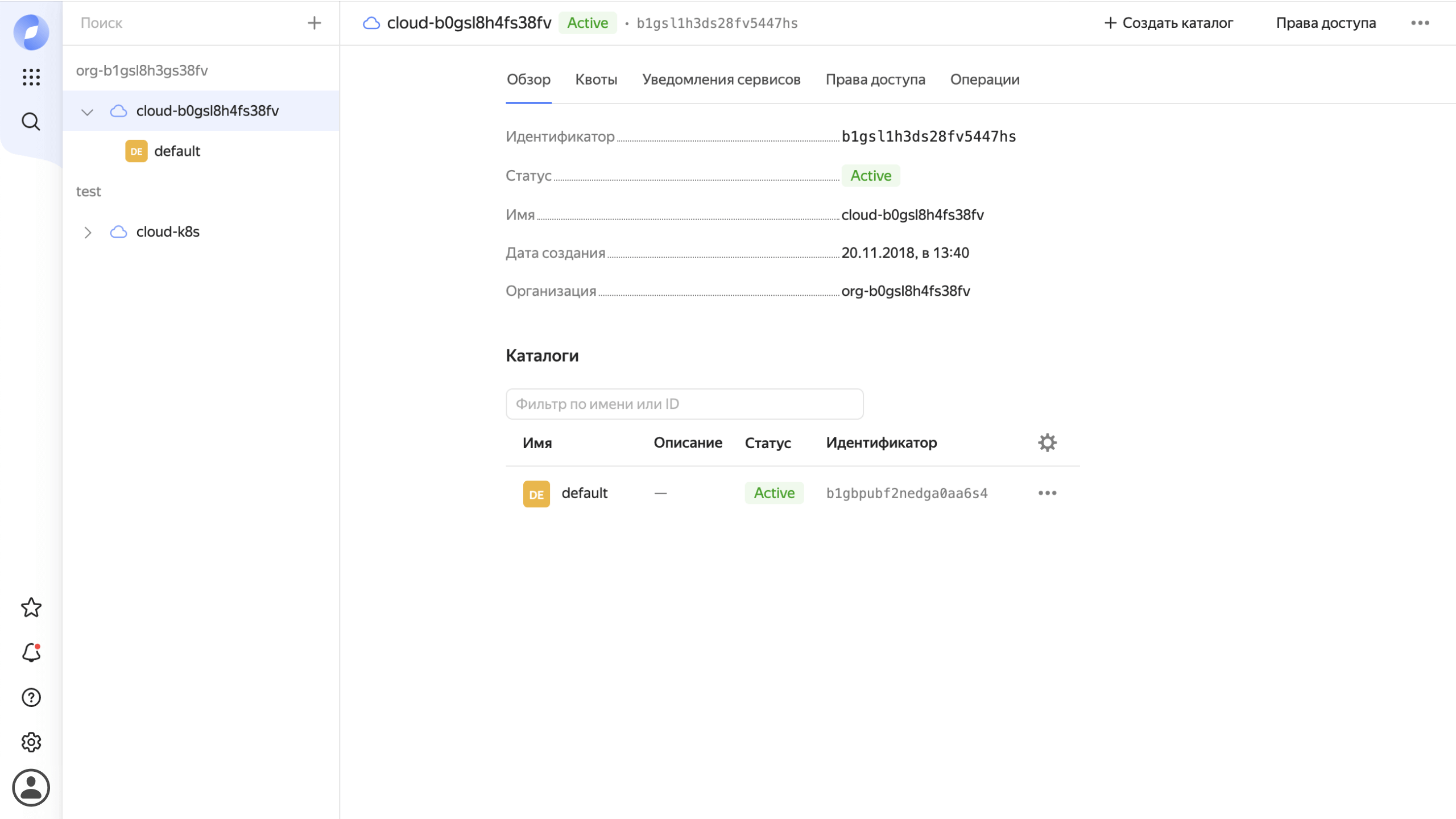Click the favorites star icon
This screenshot has width=1456, height=819.
[31, 608]
